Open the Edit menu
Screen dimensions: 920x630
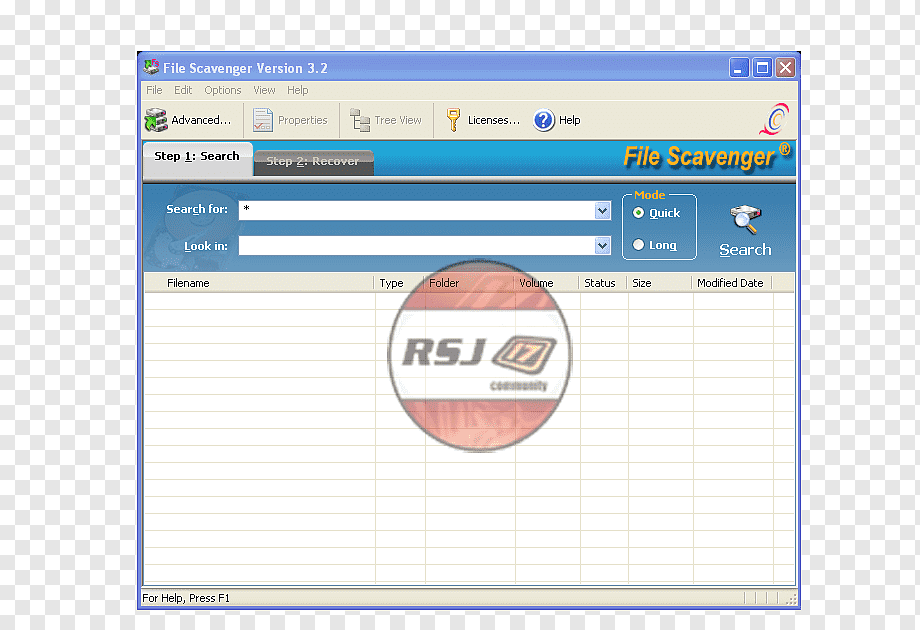tap(183, 90)
